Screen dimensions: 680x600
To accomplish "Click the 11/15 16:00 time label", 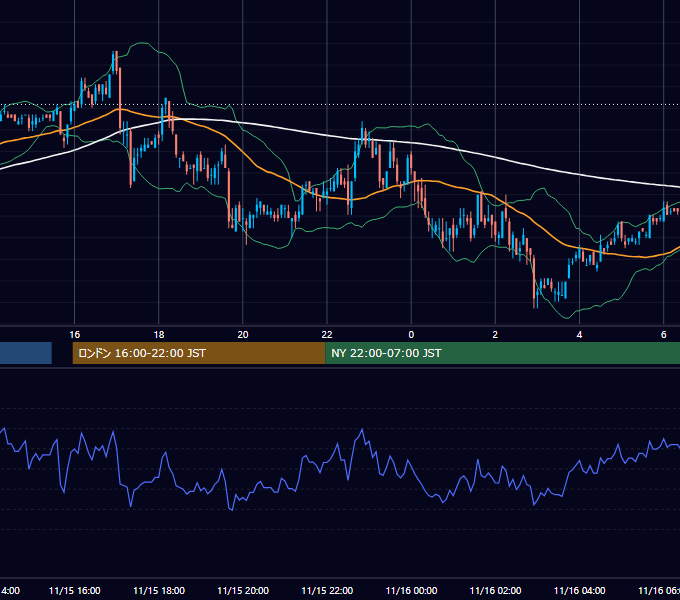I will coord(75,590).
